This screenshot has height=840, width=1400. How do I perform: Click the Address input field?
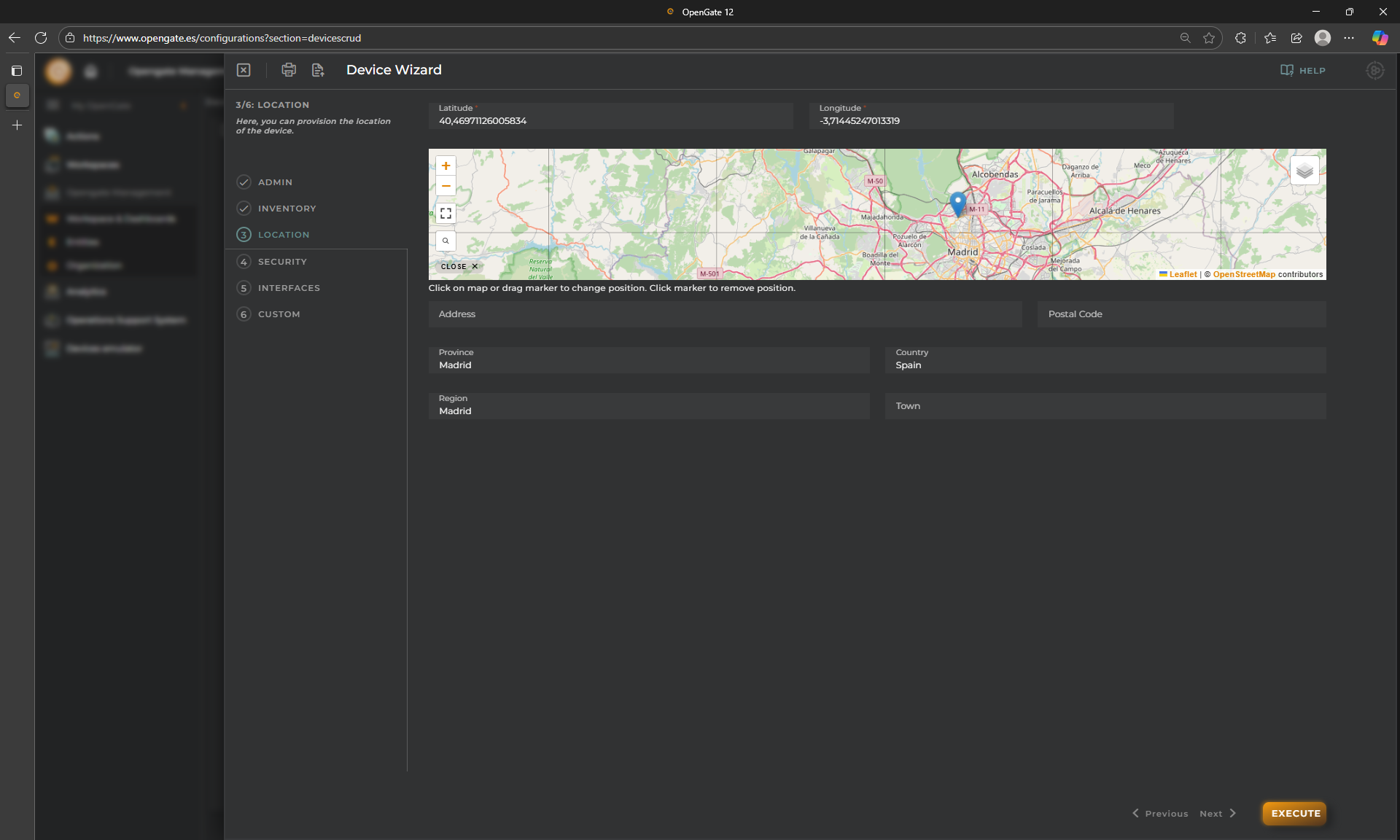tap(725, 314)
